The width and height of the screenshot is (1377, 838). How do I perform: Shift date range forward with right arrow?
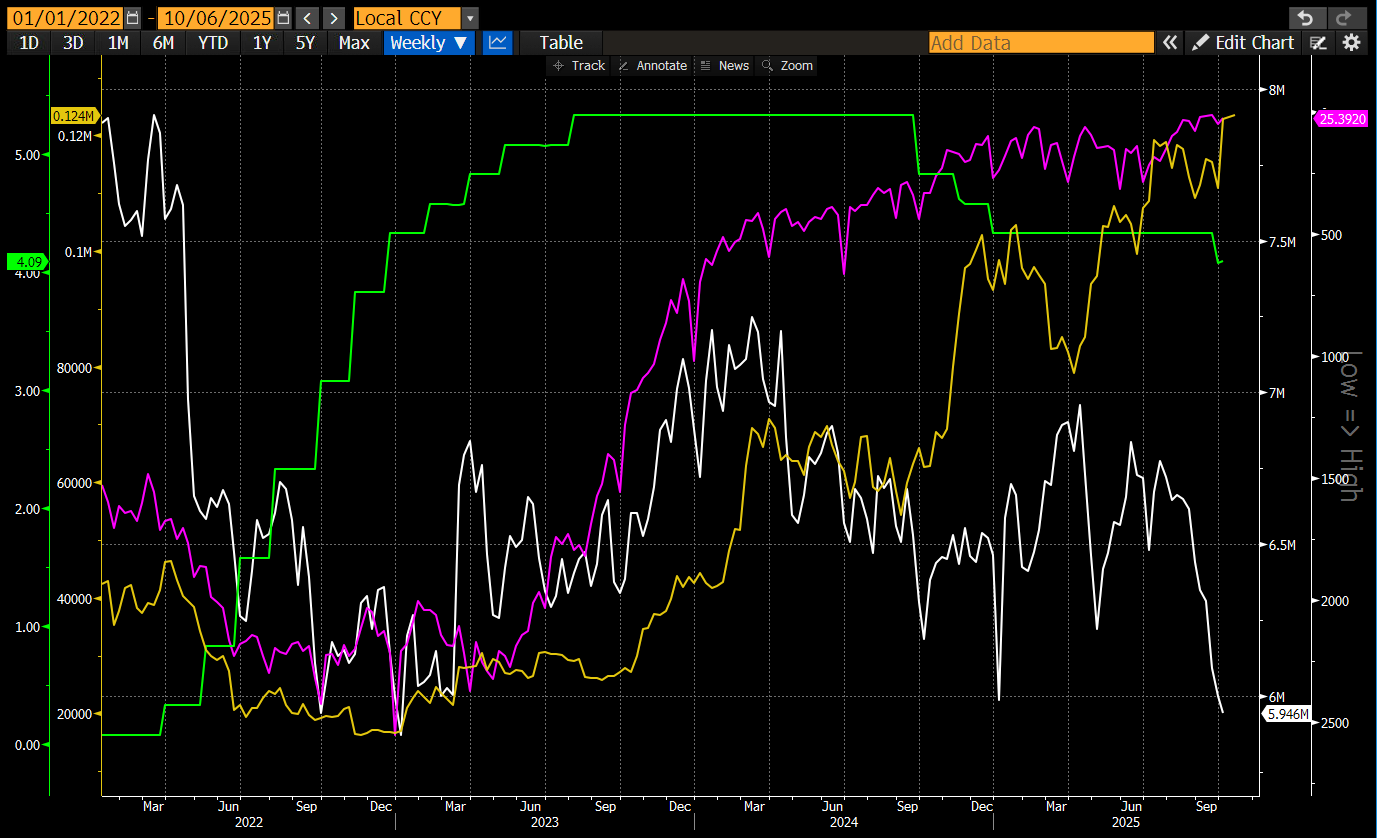[334, 18]
